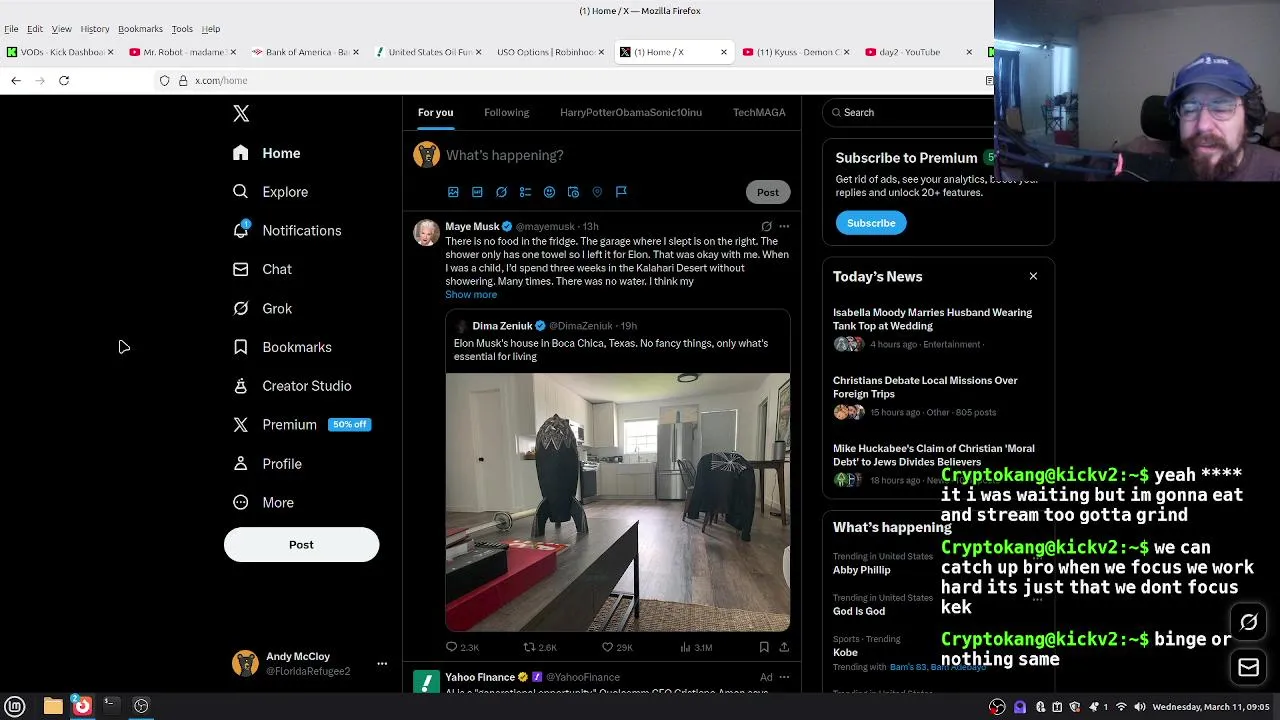Add media image to the new post

pyautogui.click(x=453, y=192)
